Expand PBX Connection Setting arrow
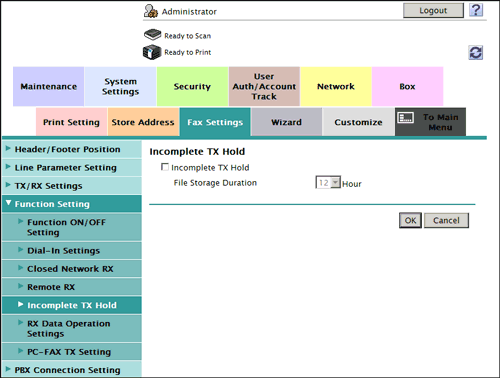The height and width of the screenshot is (378, 500). point(8,369)
